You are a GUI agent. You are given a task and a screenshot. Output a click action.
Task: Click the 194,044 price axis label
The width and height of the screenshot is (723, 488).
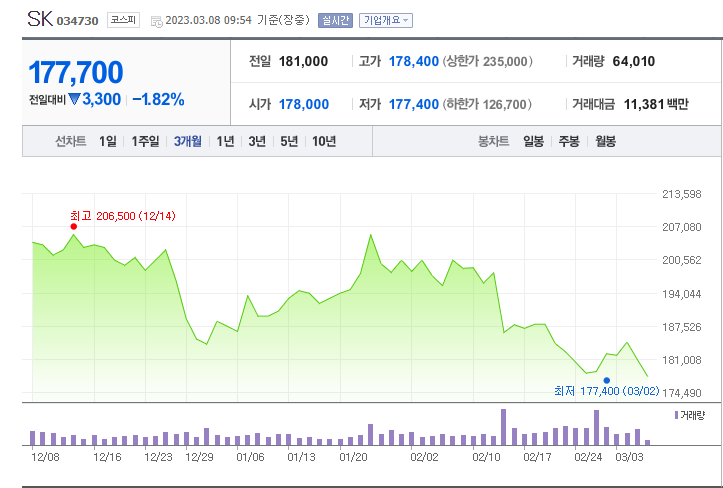[x=682, y=294]
